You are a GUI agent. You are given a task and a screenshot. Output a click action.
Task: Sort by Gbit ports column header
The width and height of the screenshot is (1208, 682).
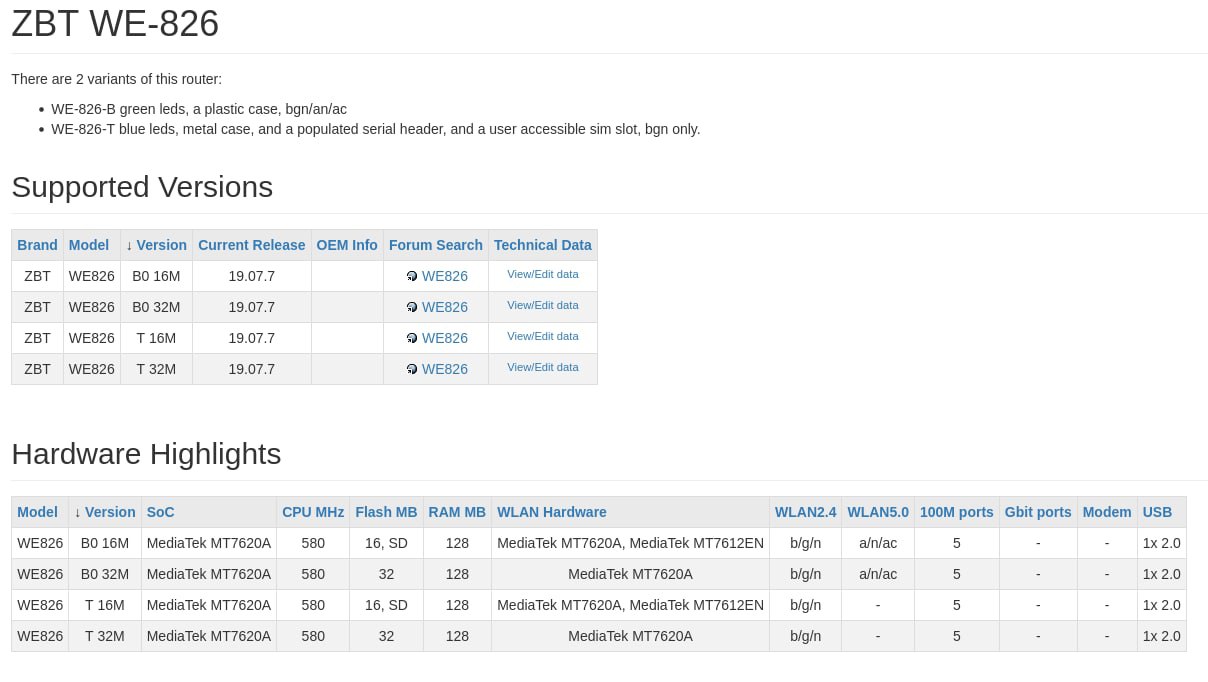(x=1038, y=512)
